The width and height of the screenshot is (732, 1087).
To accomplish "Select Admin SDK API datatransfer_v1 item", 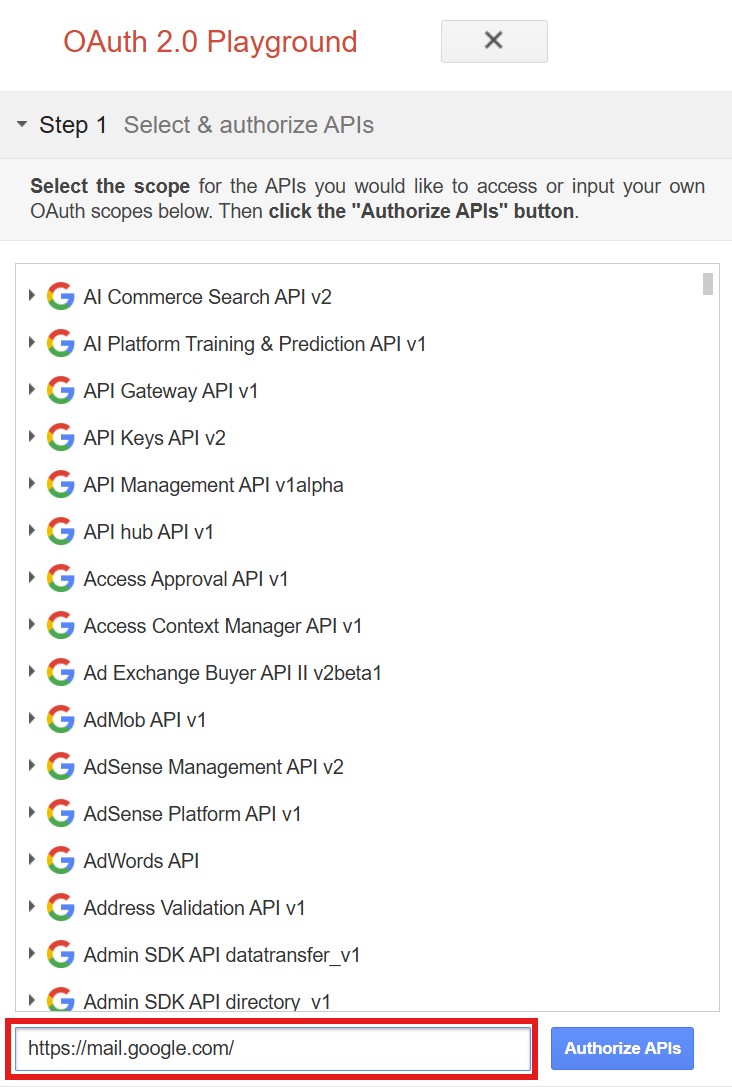I will 222,955.
